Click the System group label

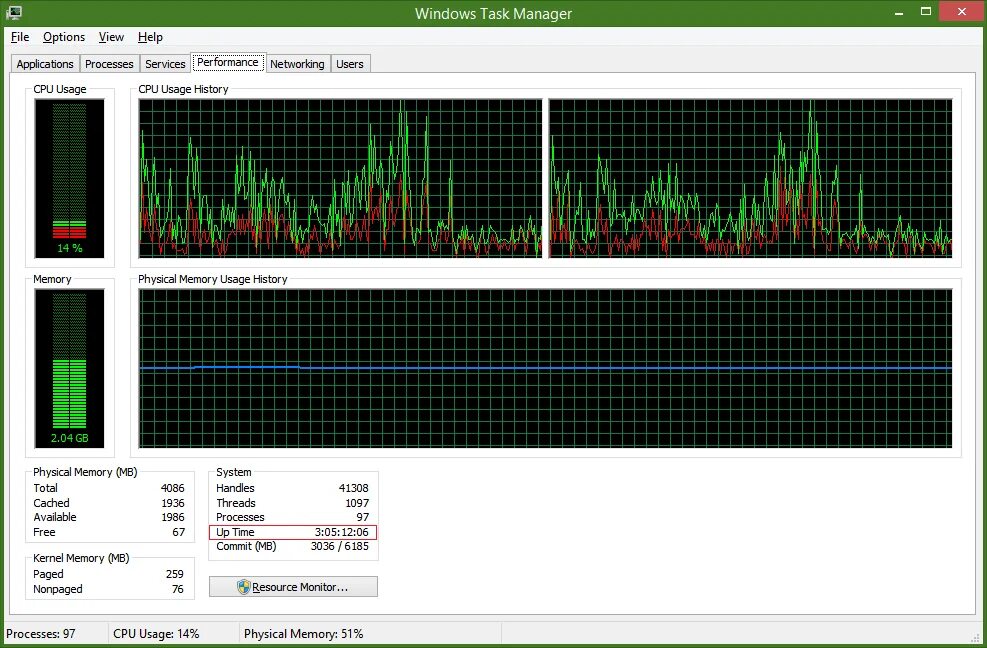click(234, 472)
